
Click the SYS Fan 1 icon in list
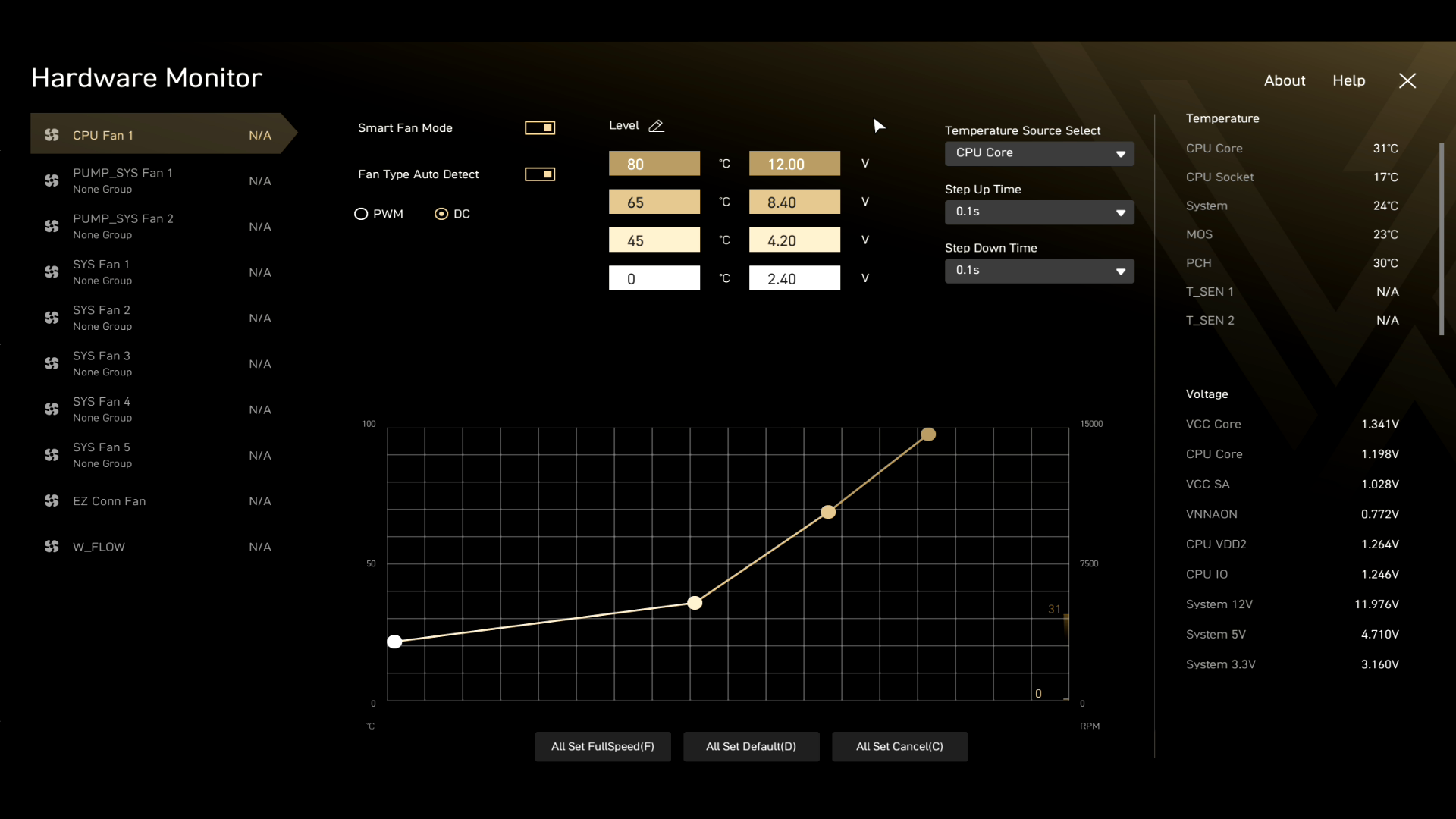[51, 271]
